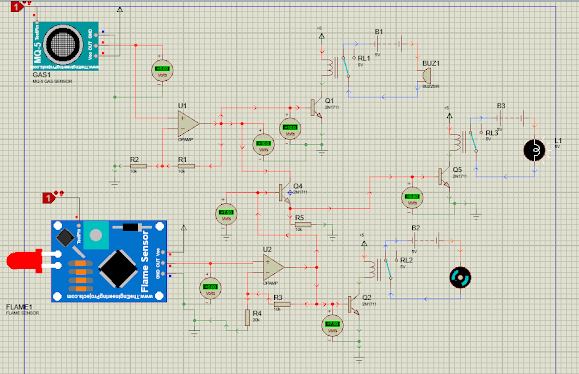579x374 pixels.
Task: Select the MQ-5 gas sensor module
Action: click(65, 46)
